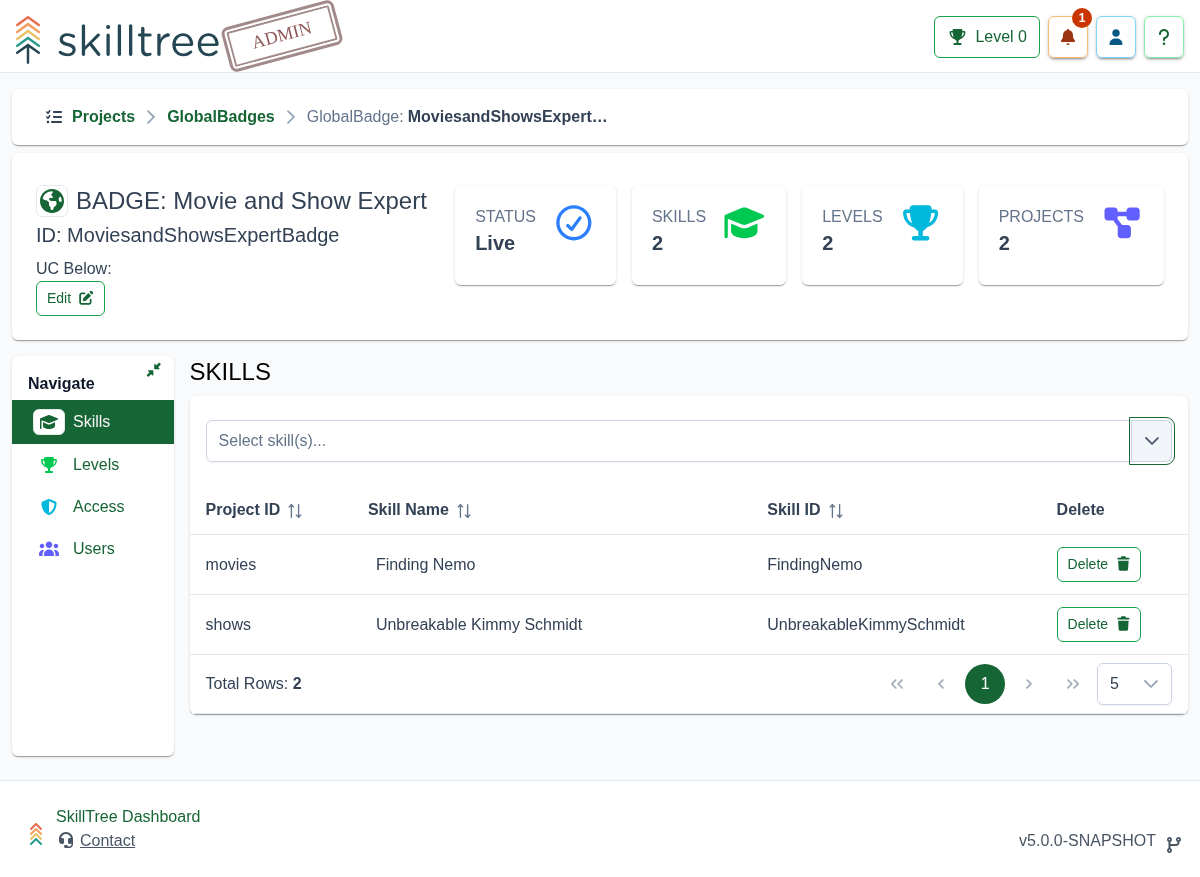The image size is (1200, 877).
Task: Delete the Finding Nemo skill
Action: point(1098,564)
